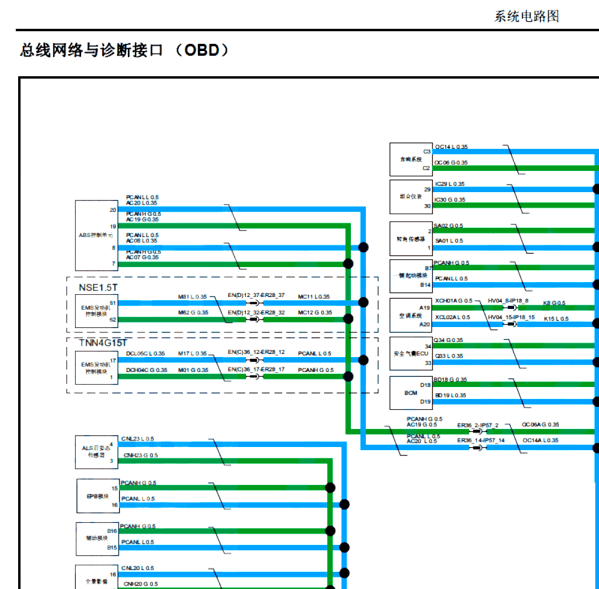Click wire label MC12 G 0.35

[315, 312]
